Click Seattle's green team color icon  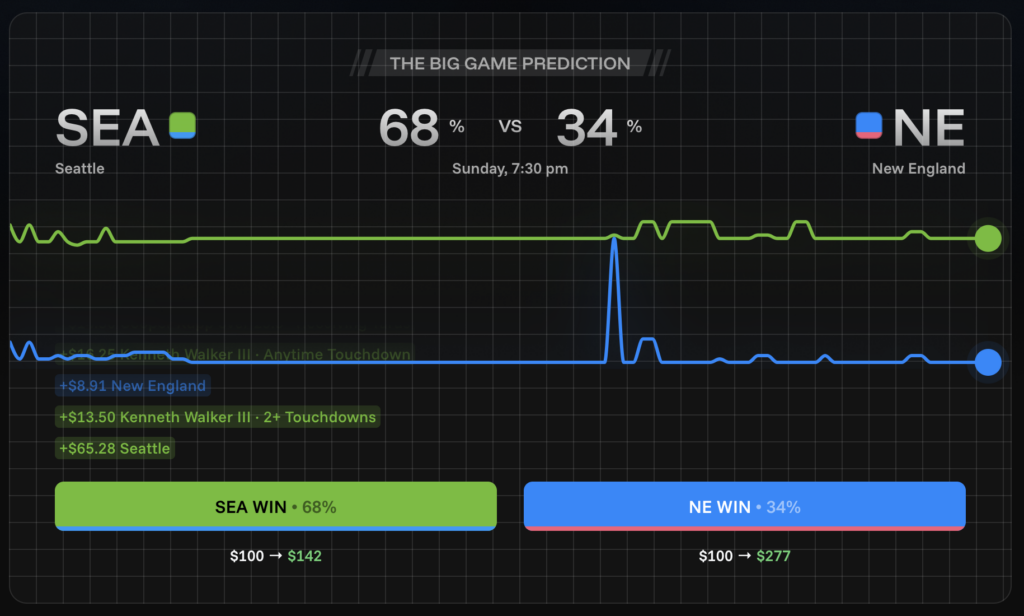pyautogui.click(x=182, y=126)
